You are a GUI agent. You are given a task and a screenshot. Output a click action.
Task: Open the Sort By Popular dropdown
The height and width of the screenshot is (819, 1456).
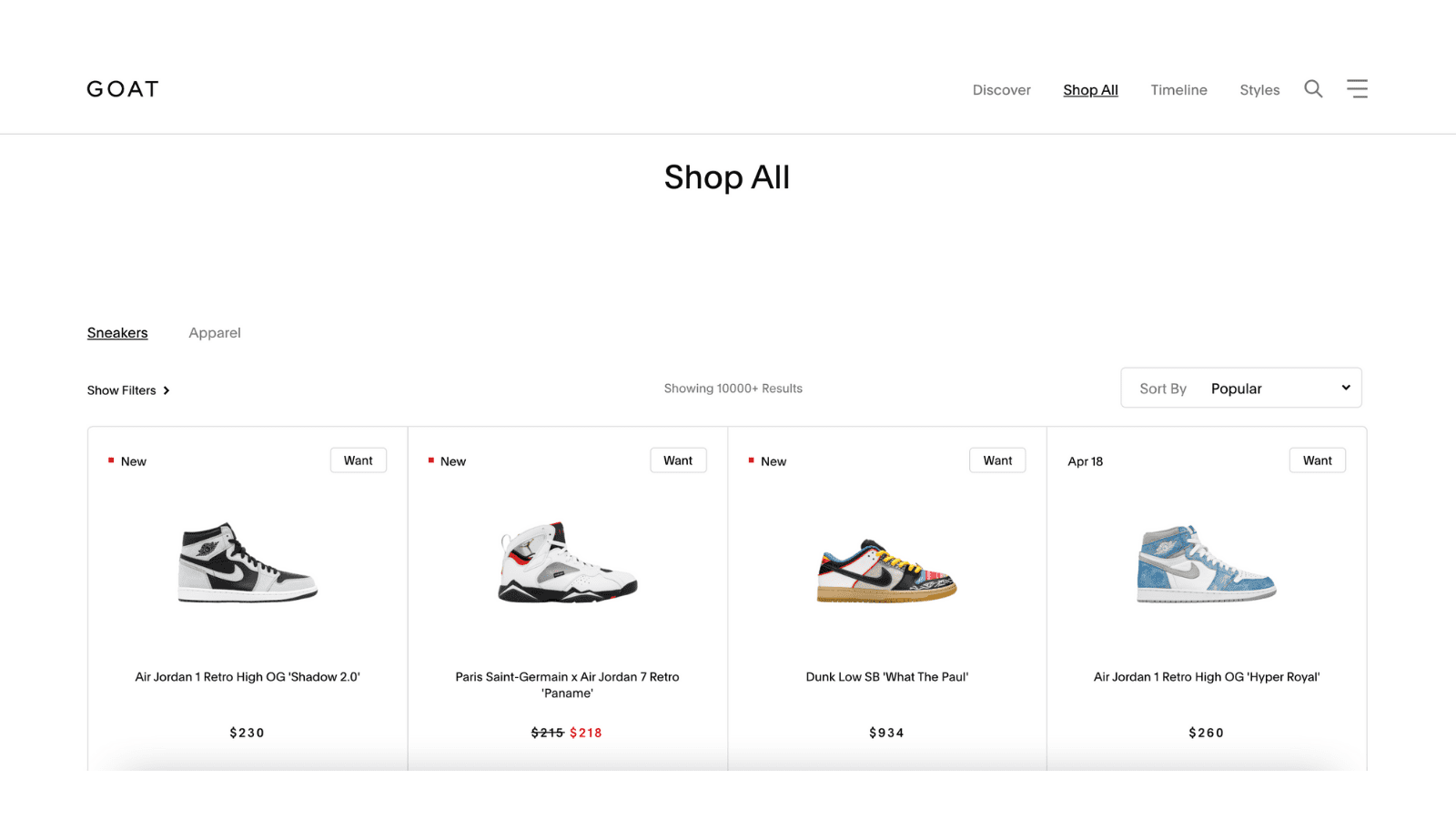(1241, 388)
